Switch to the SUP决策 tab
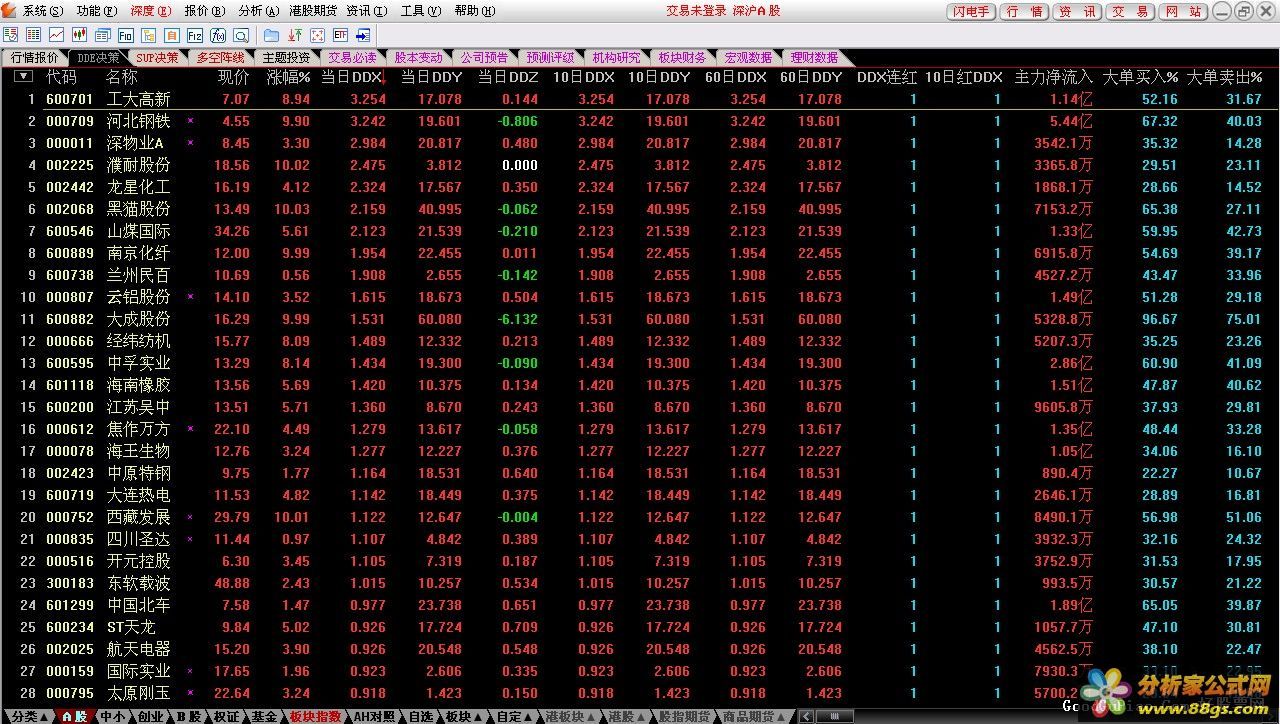This screenshot has height=724, width=1280. [158, 58]
